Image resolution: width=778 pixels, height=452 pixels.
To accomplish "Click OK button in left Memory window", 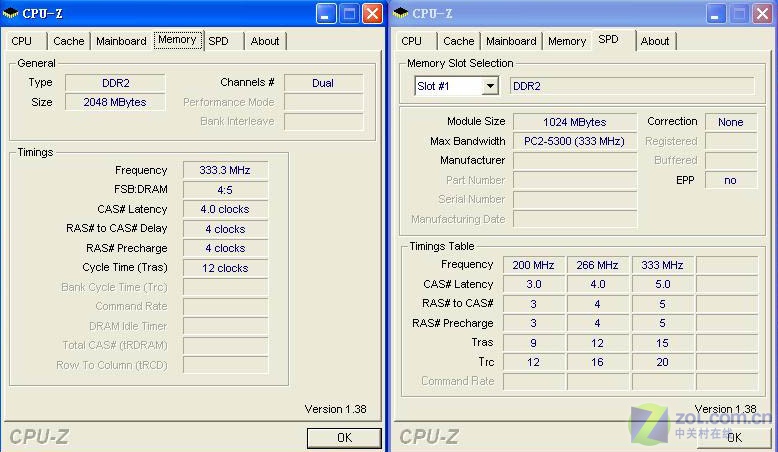I will [344, 438].
